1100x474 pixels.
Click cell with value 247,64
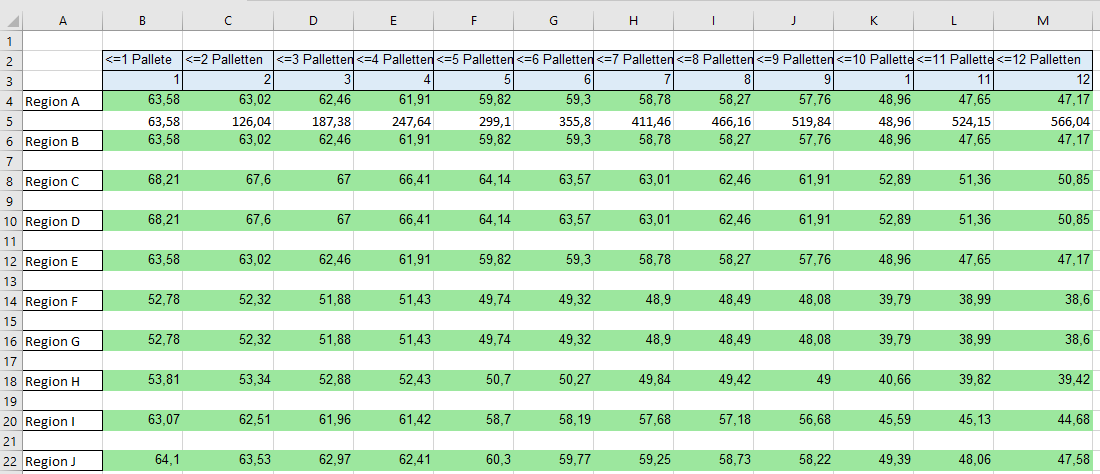point(394,121)
